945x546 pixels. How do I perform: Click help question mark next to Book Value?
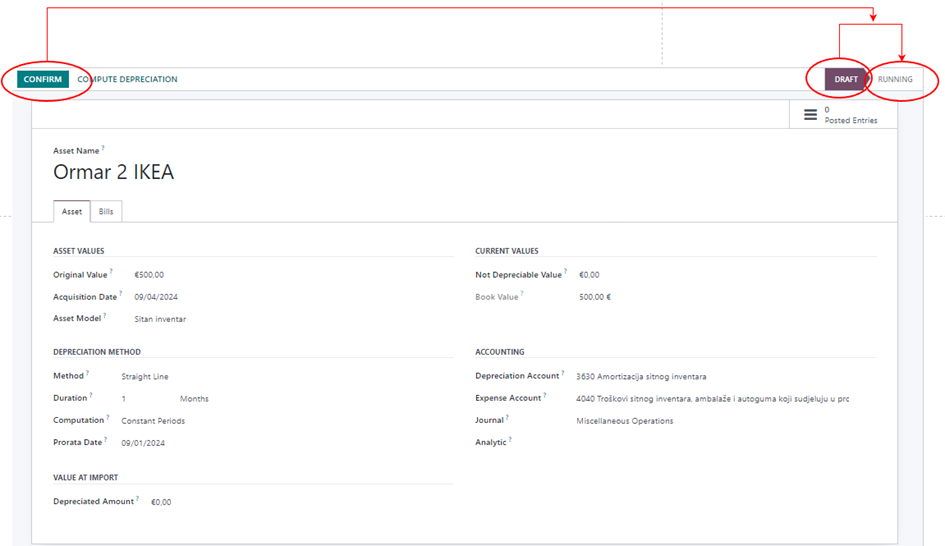[x=522, y=294]
